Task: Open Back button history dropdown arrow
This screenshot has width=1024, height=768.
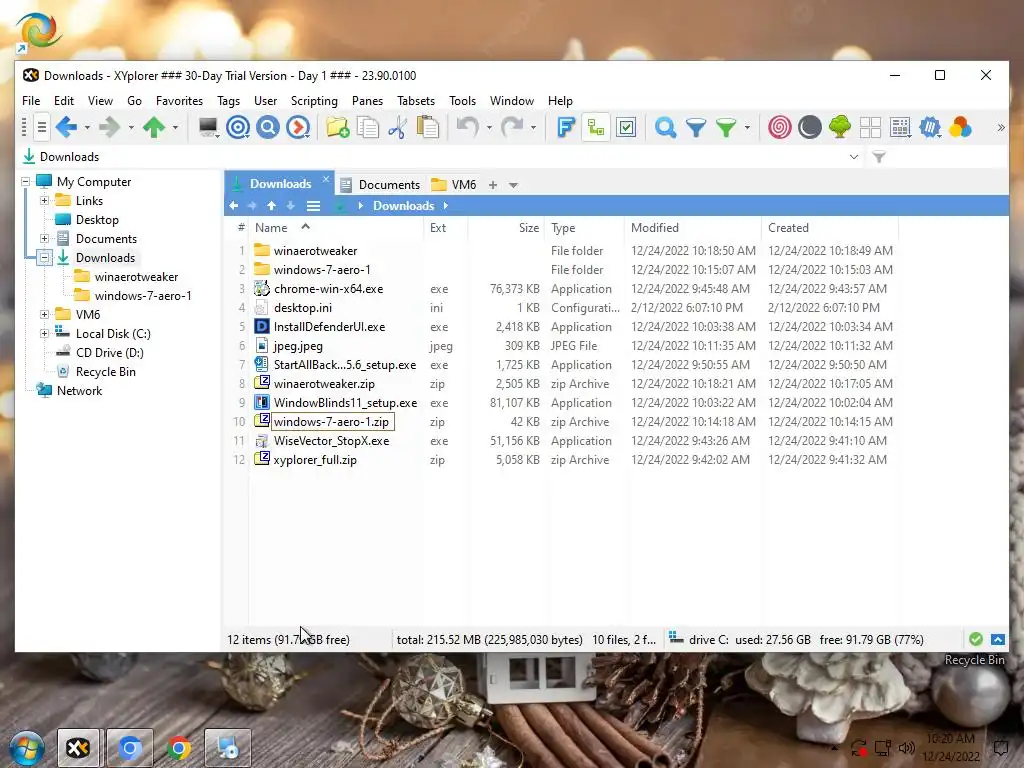Action: [x=87, y=127]
